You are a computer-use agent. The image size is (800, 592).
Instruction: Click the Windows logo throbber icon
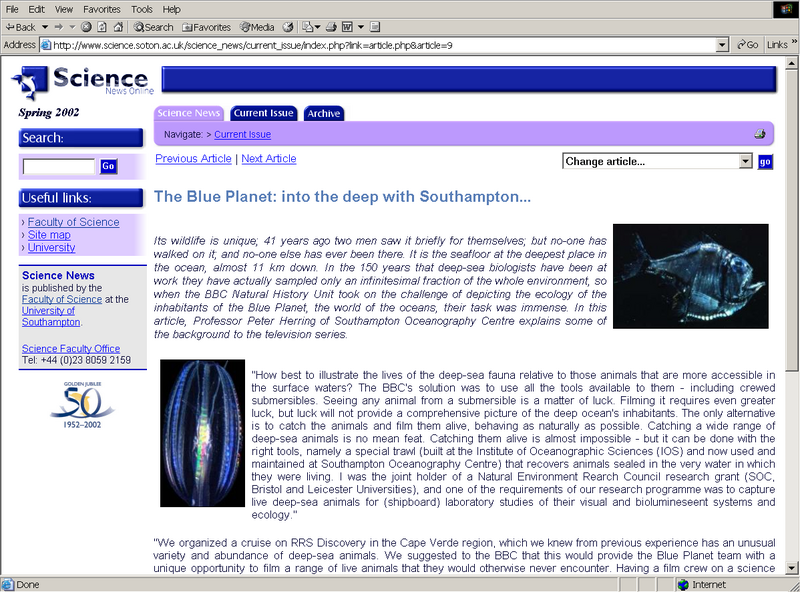tap(786, 10)
